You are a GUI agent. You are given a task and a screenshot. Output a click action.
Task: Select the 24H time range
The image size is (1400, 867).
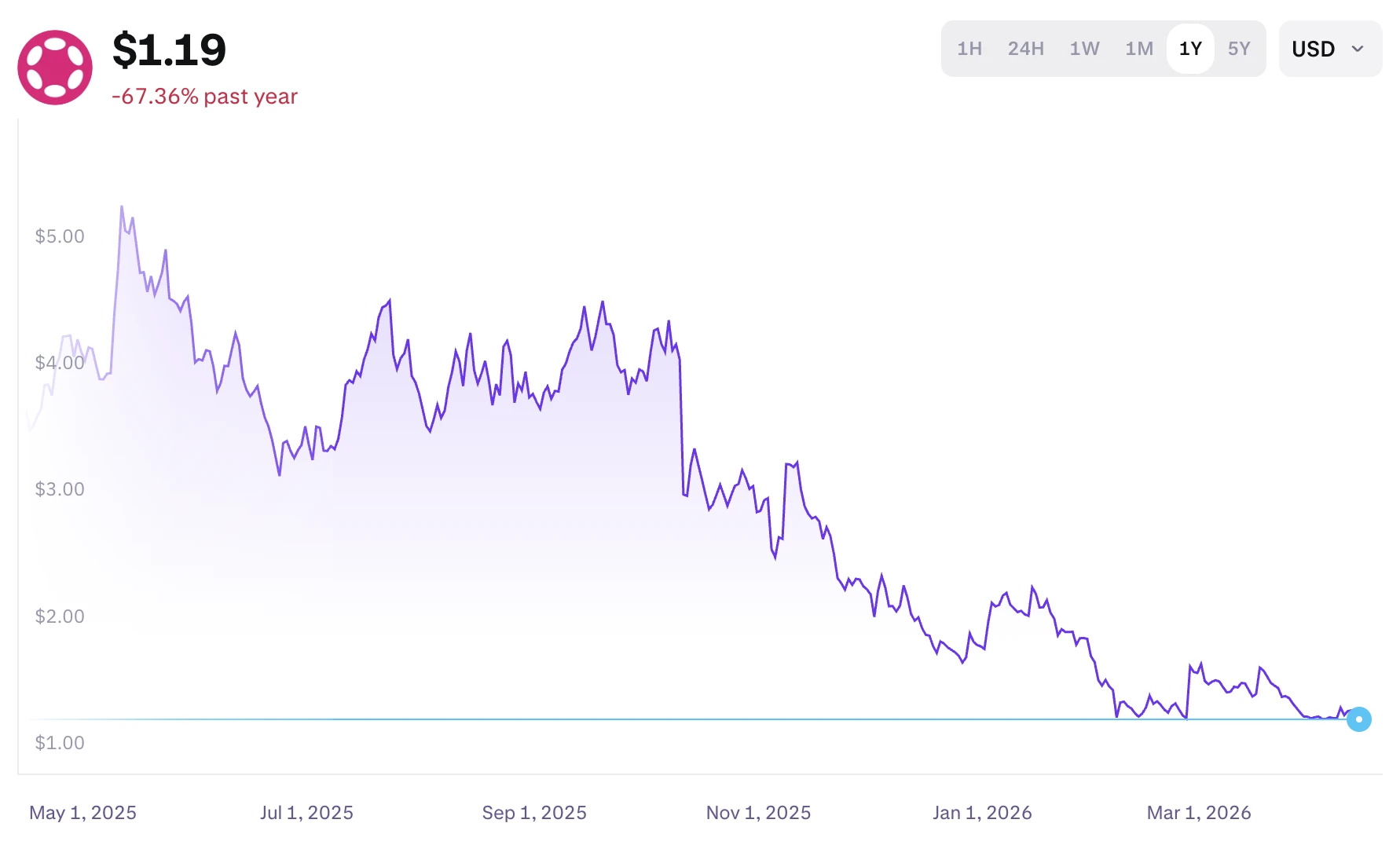coord(1025,49)
